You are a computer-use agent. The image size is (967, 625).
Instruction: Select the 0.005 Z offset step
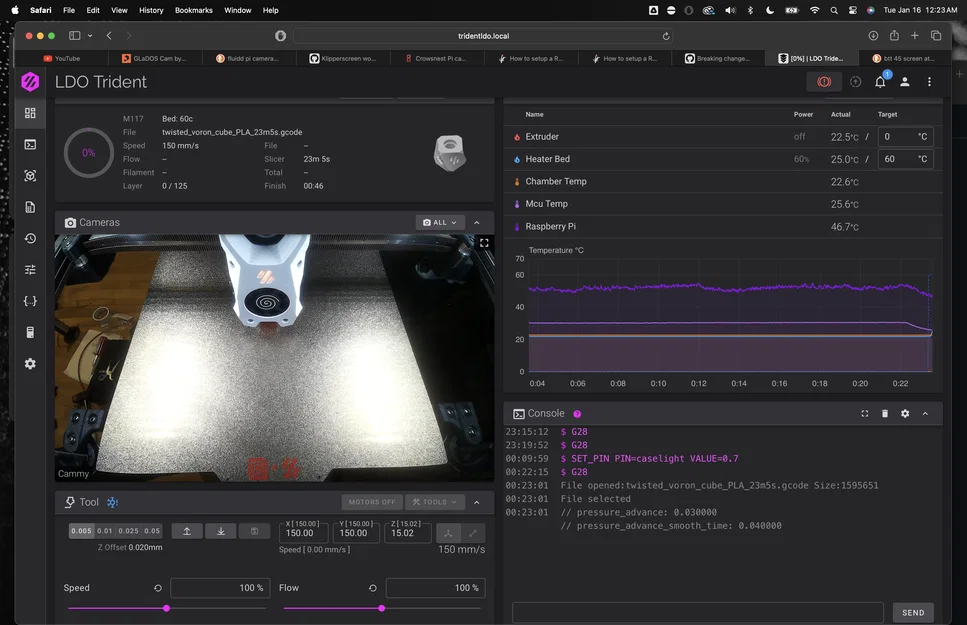81,531
